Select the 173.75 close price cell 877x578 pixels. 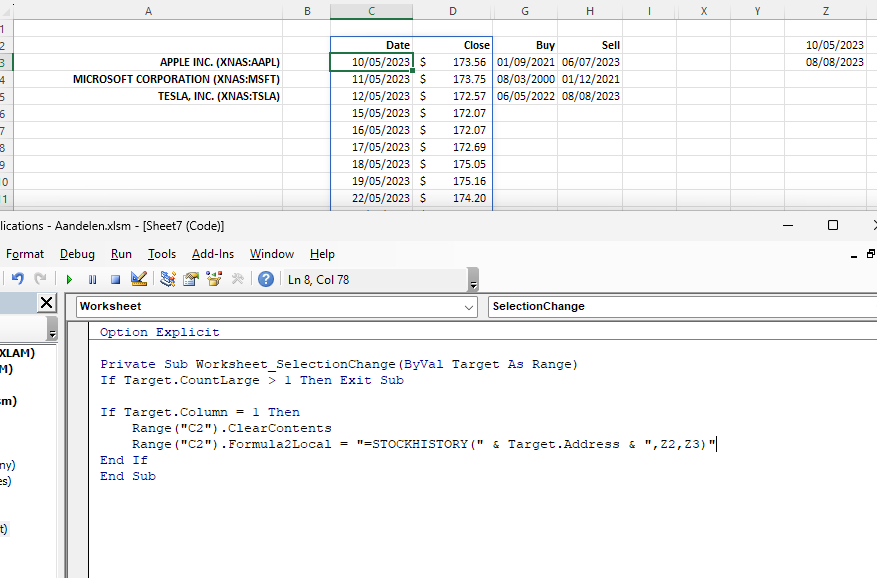pyautogui.click(x=452, y=79)
